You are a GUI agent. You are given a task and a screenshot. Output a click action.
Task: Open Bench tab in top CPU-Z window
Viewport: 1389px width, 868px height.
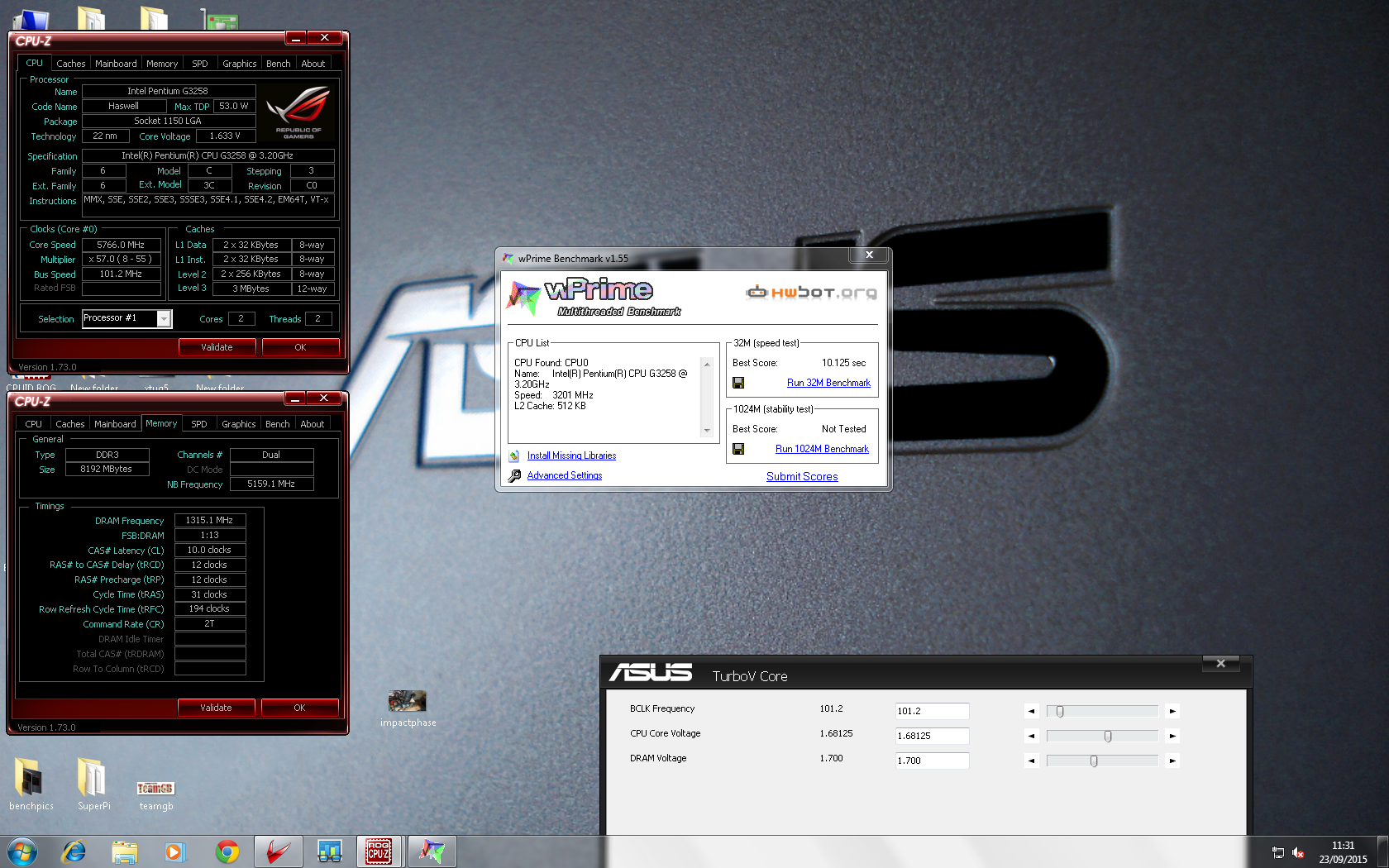click(279, 64)
